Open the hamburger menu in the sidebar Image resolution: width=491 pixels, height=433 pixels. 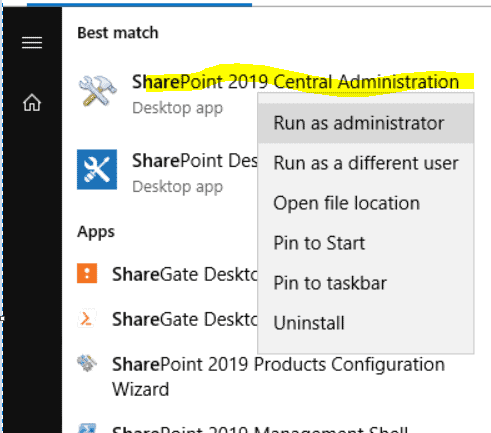(x=32, y=43)
